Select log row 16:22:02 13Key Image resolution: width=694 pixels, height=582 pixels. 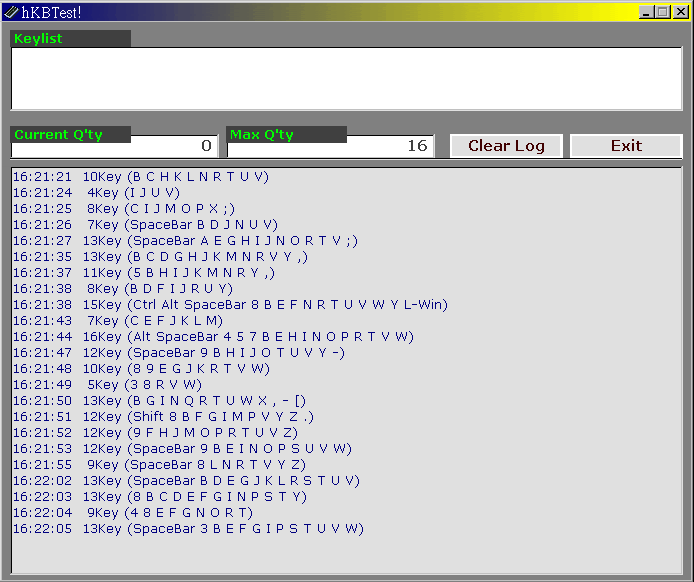pyautogui.click(x=186, y=481)
